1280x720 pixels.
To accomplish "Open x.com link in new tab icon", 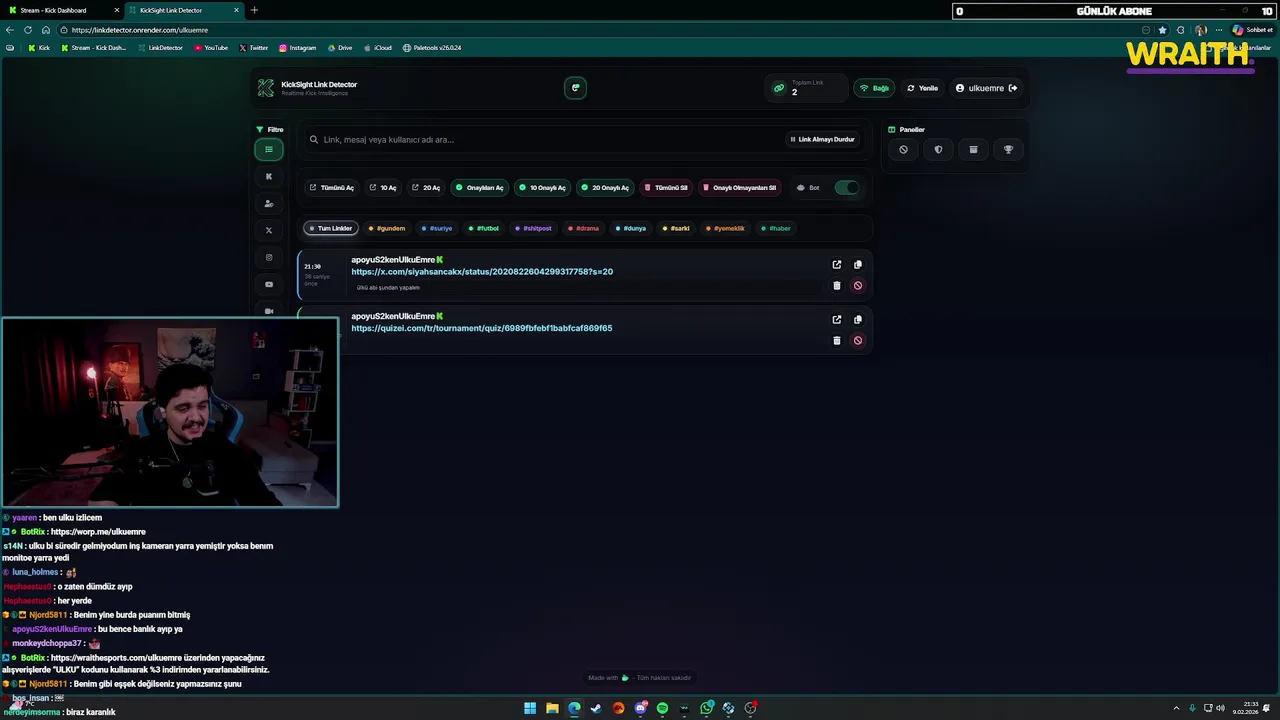I will pyautogui.click(x=837, y=265).
